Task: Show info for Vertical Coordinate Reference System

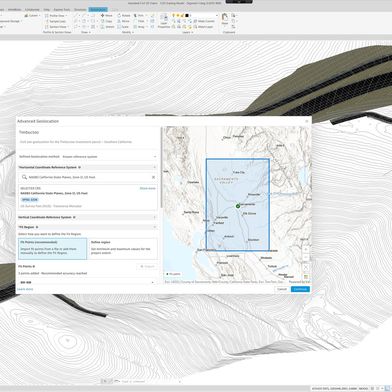Action: [x=74, y=217]
